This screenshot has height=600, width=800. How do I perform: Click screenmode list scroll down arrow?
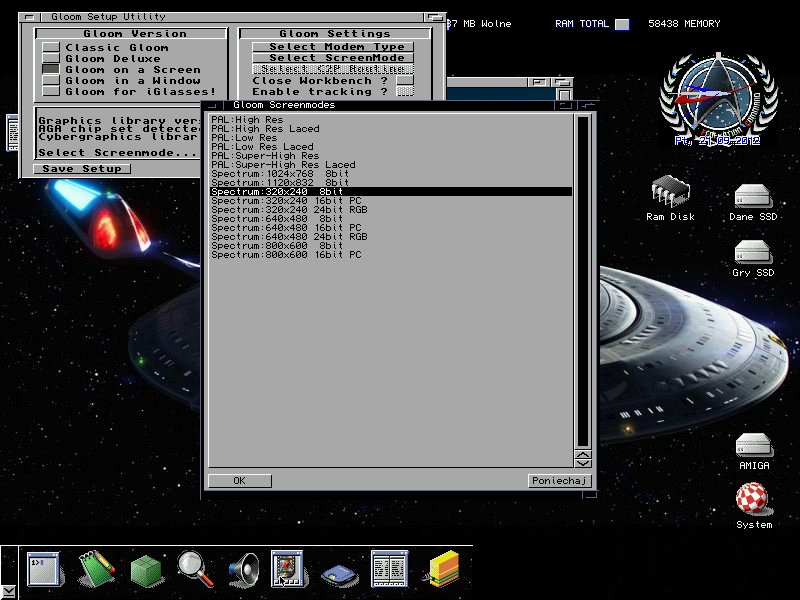tap(583, 463)
